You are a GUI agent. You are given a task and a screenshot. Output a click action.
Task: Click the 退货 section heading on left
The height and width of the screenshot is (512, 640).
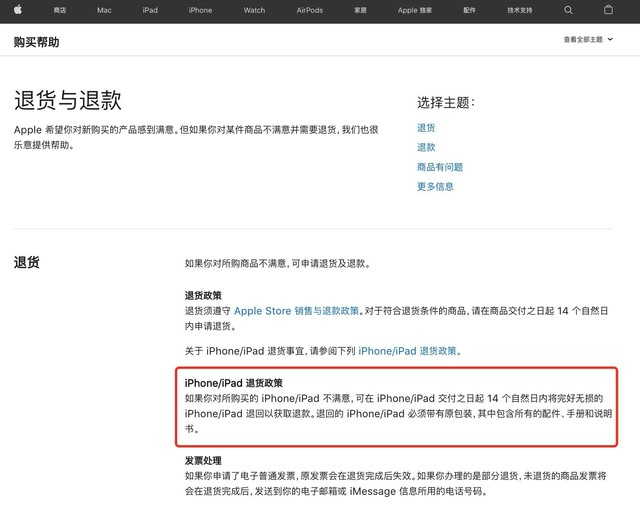point(27,262)
